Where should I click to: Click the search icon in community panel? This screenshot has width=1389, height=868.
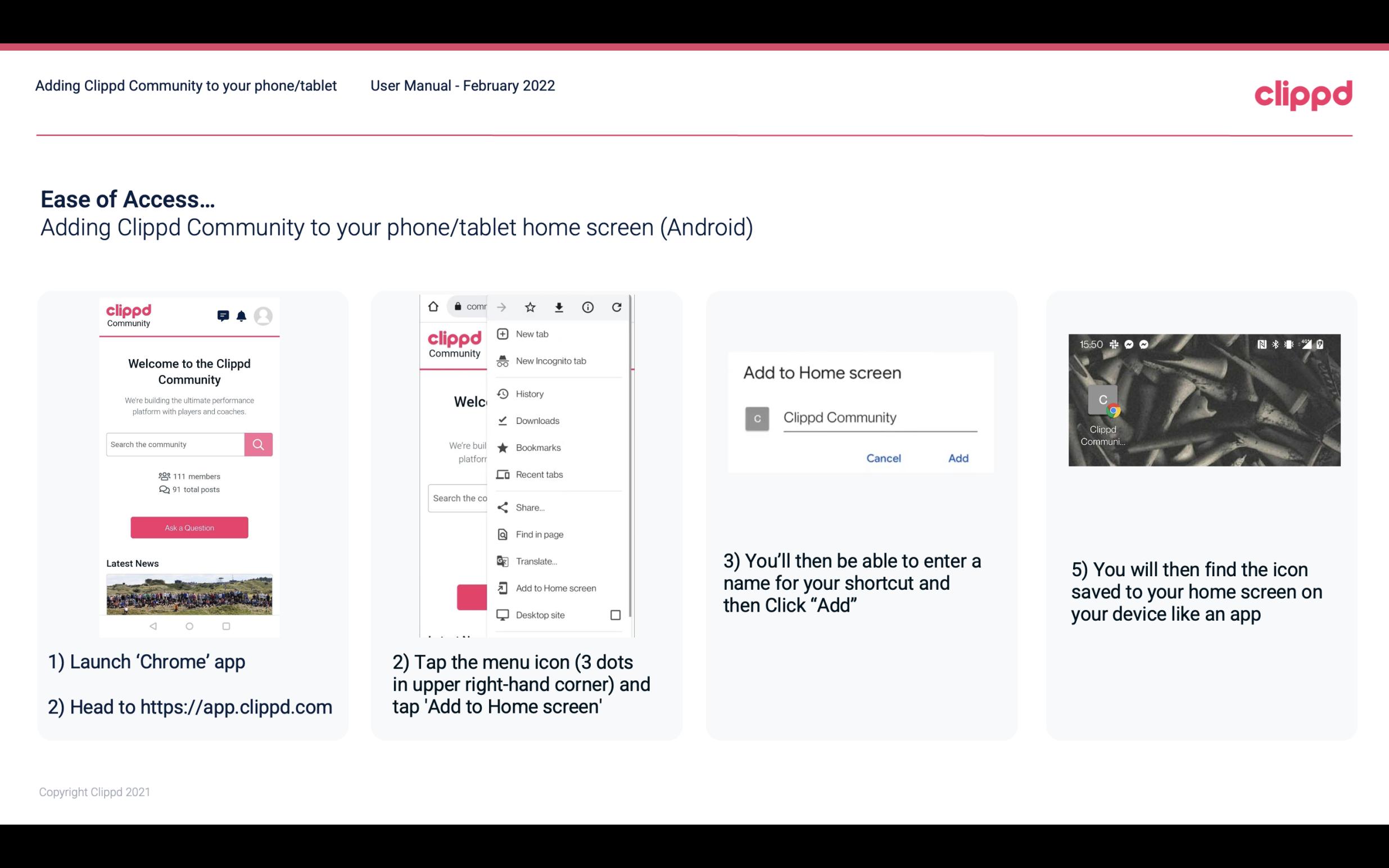(258, 444)
